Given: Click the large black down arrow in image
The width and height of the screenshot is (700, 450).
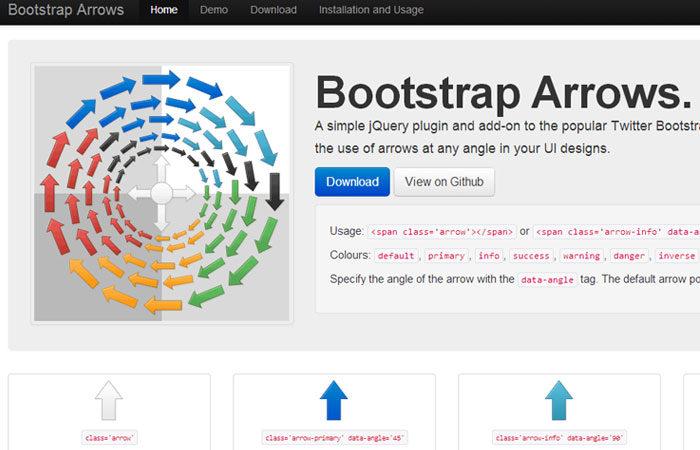Looking at the screenshot, I should pos(274,191).
